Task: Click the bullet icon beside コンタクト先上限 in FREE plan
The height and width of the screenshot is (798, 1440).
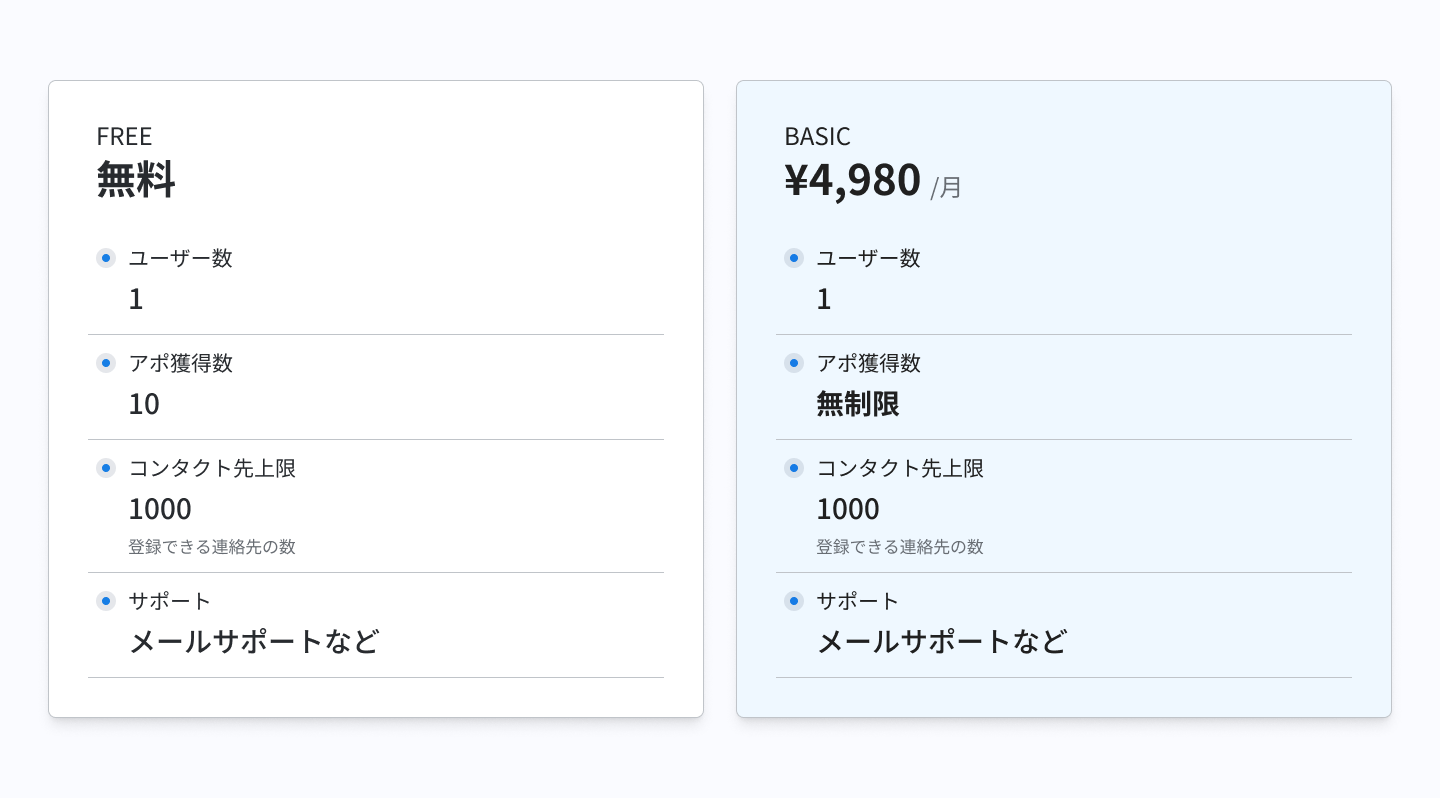Action: 106,468
